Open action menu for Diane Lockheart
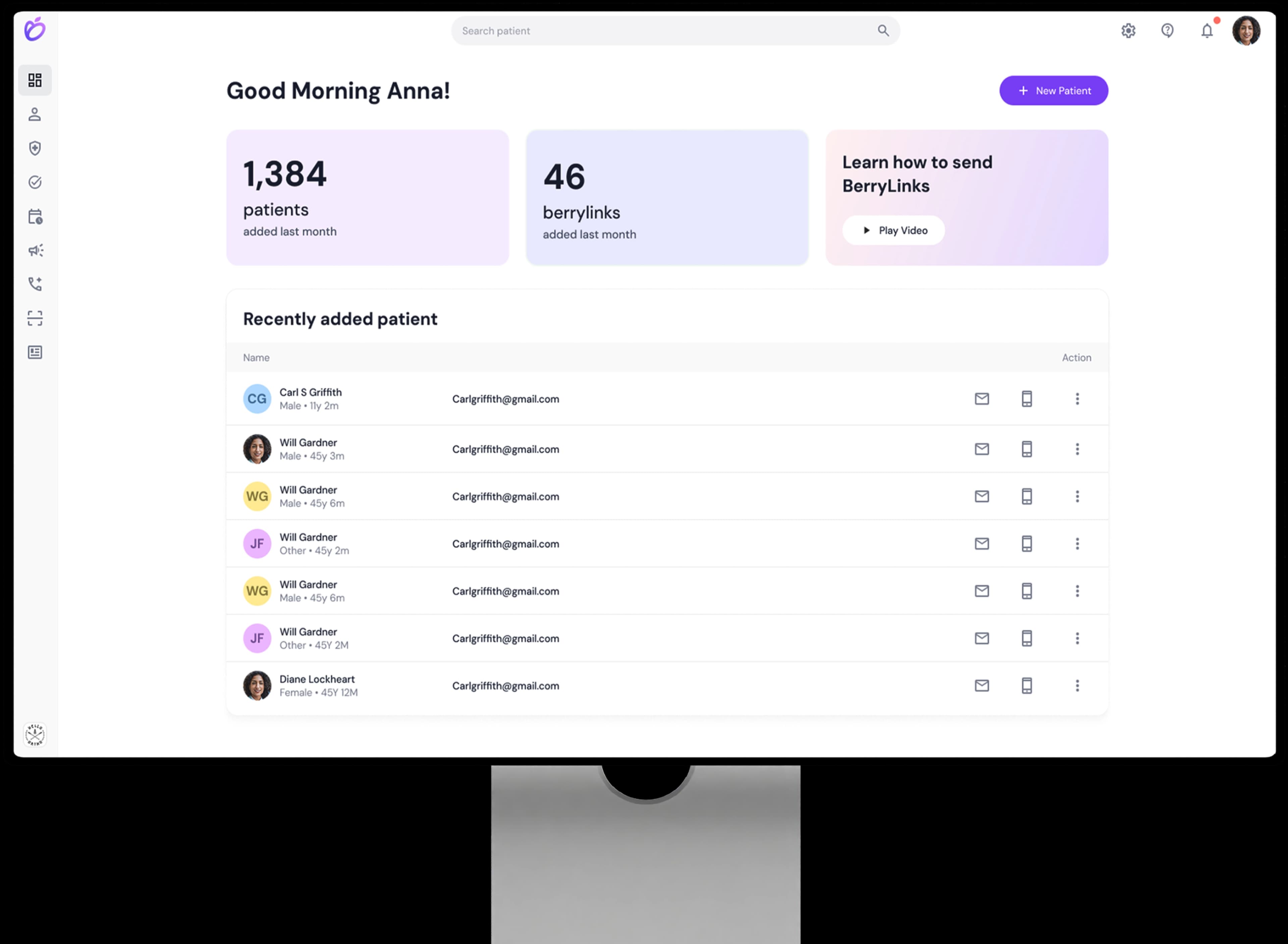1288x944 pixels. (1078, 685)
